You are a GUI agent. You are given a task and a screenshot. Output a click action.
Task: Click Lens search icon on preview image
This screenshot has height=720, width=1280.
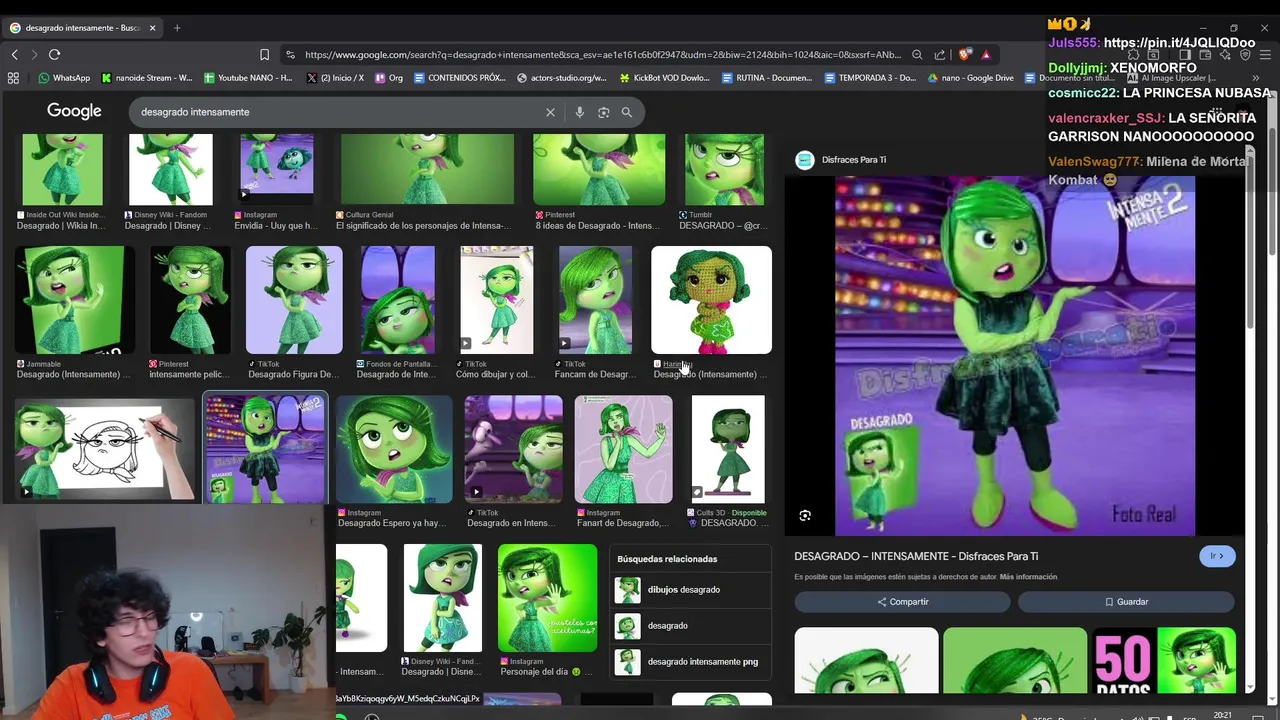pos(805,516)
